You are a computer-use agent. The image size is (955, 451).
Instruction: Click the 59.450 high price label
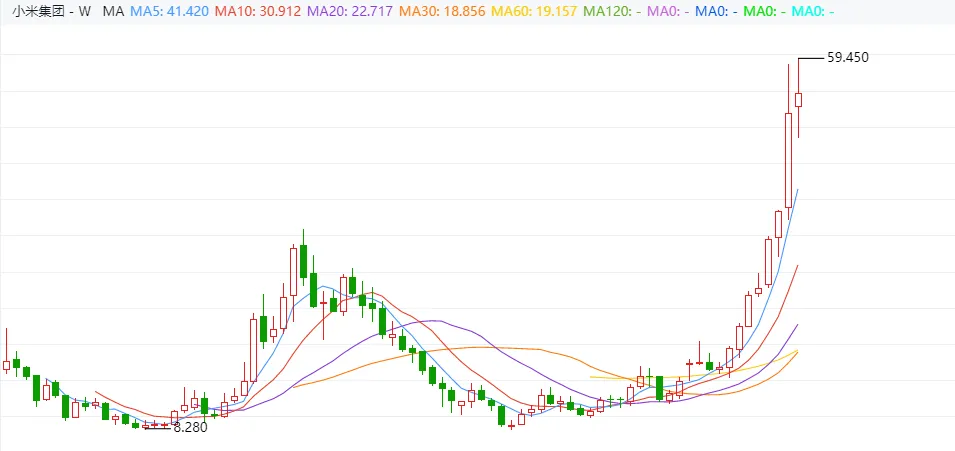(848, 58)
